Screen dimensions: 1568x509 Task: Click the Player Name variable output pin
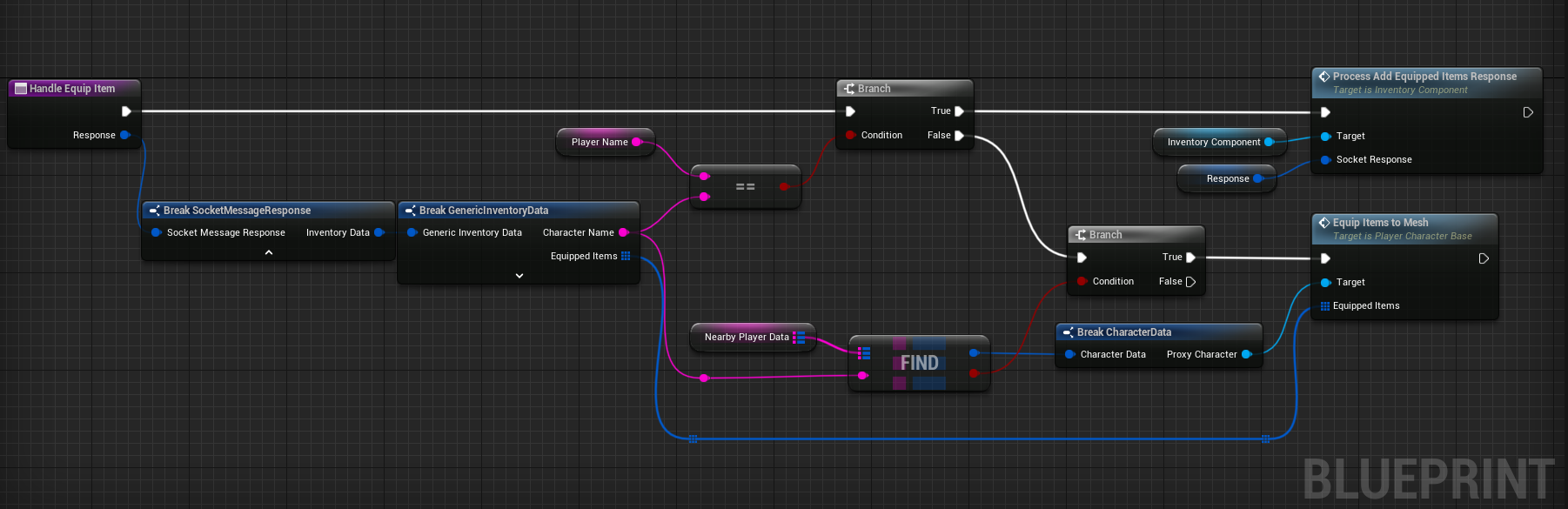(636, 142)
